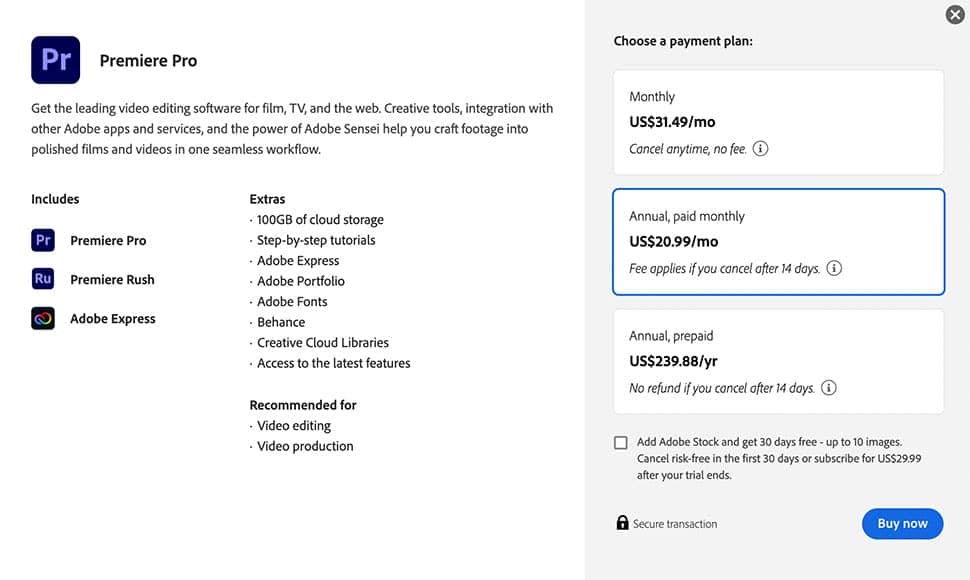Click the Adobe Portfolio extras entry
Image resolution: width=970 pixels, height=580 pixels.
tap(301, 281)
